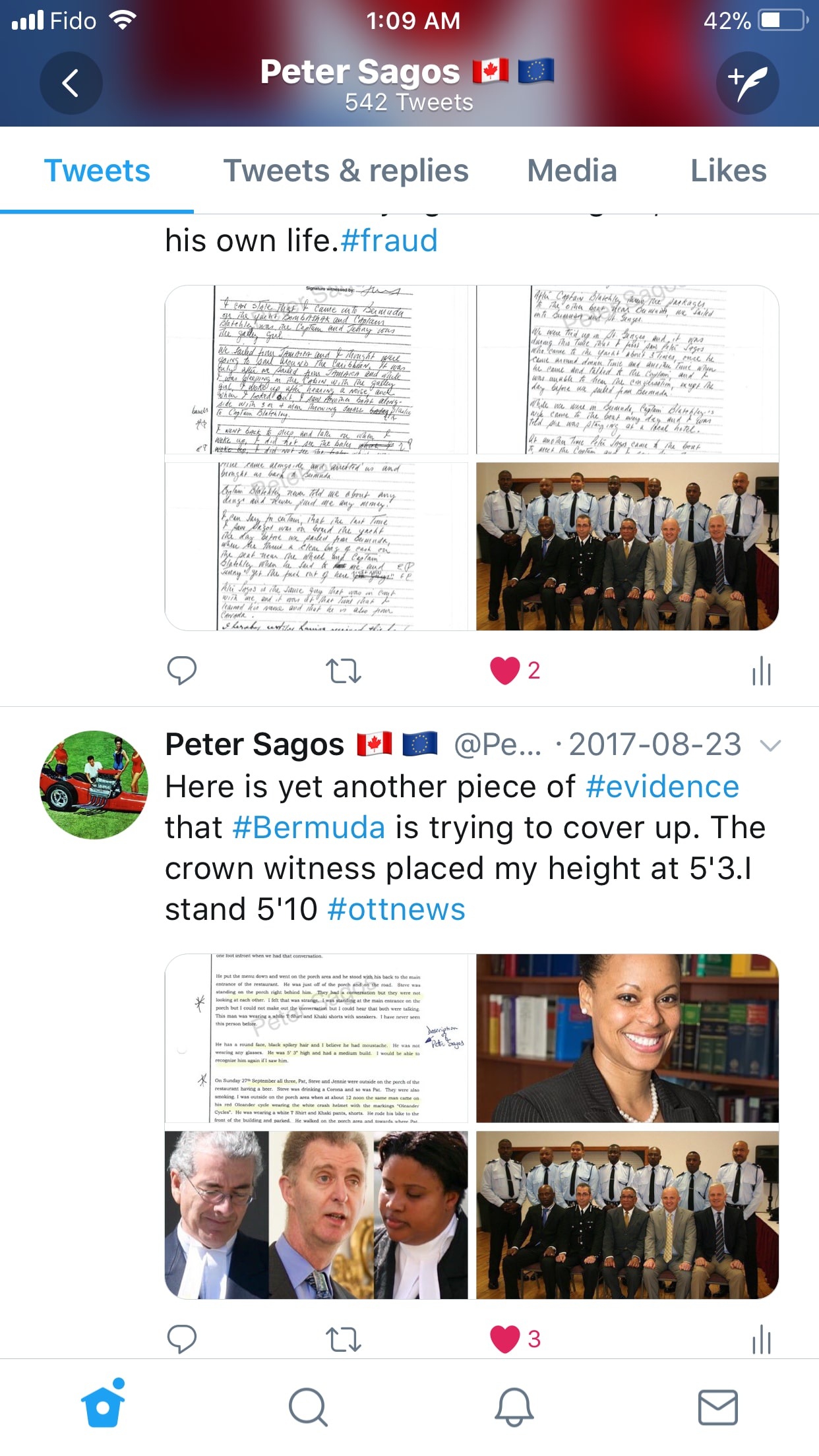Reply to the #fraud tweet
The image size is (819, 1456).
pos(182,671)
